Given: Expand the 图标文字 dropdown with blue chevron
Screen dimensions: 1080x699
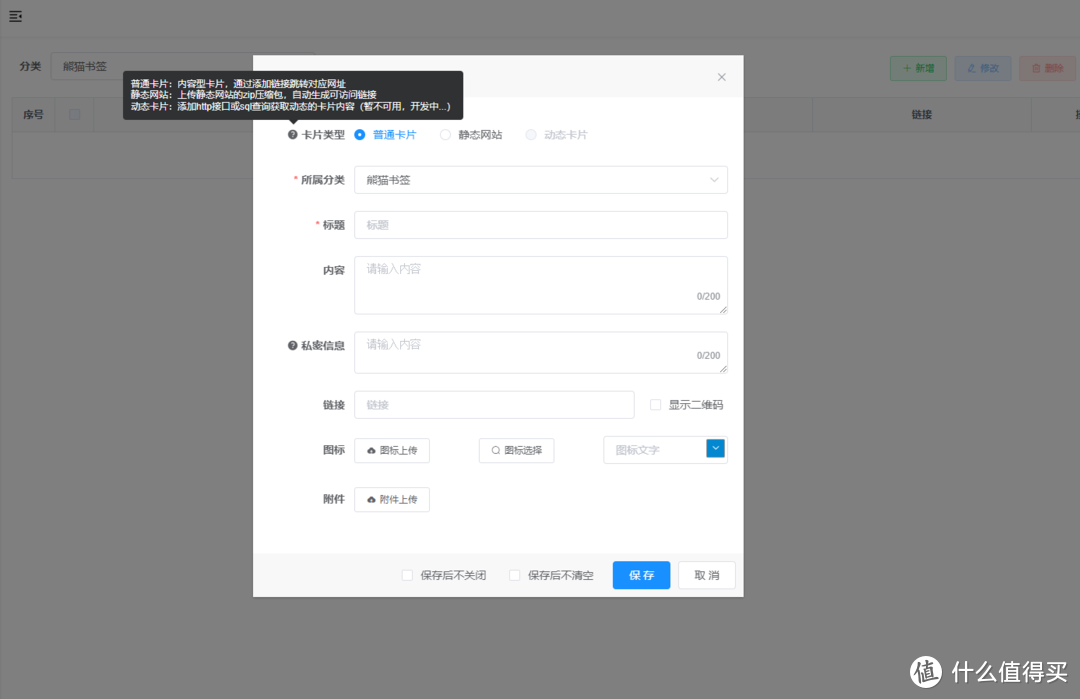Looking at the screenshot, I should click(715, 449).
